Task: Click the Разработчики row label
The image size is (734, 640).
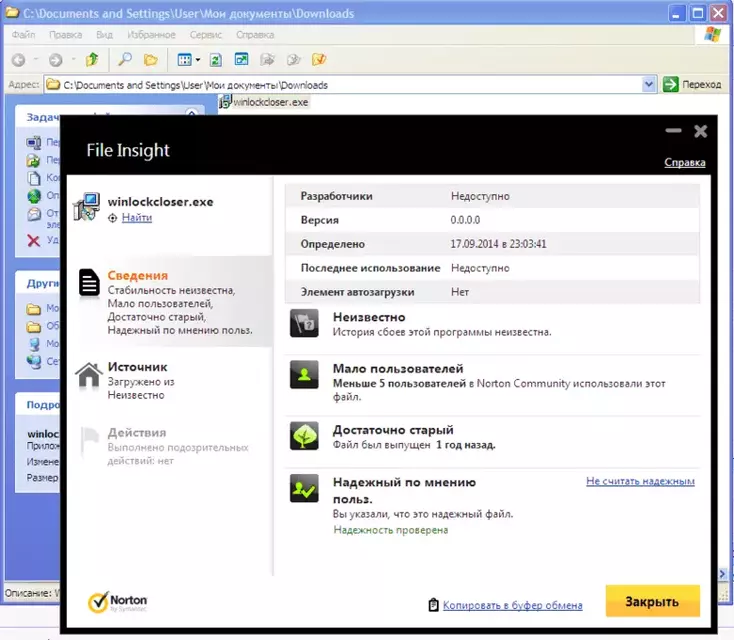Action: click(337, 196)
